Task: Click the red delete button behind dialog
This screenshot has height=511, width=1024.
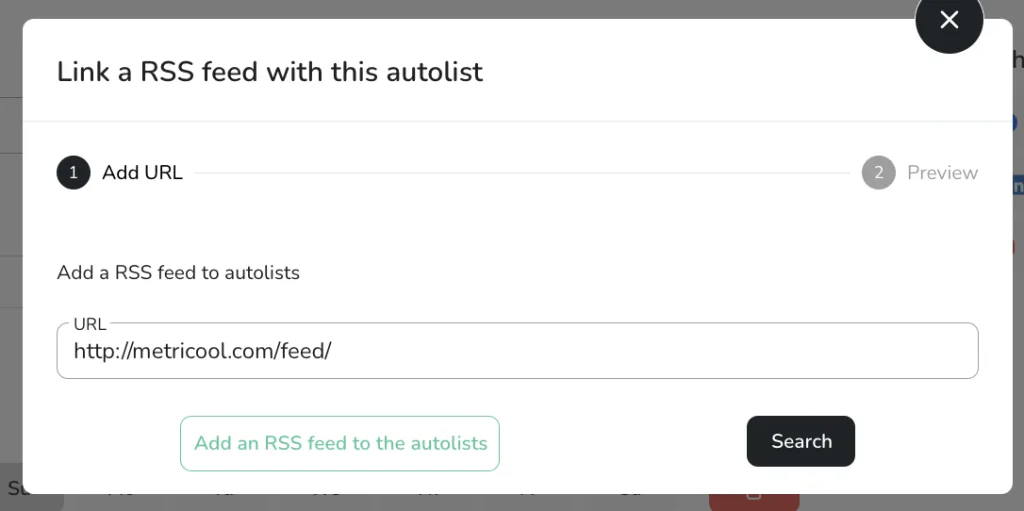Action: click(754, 502)
